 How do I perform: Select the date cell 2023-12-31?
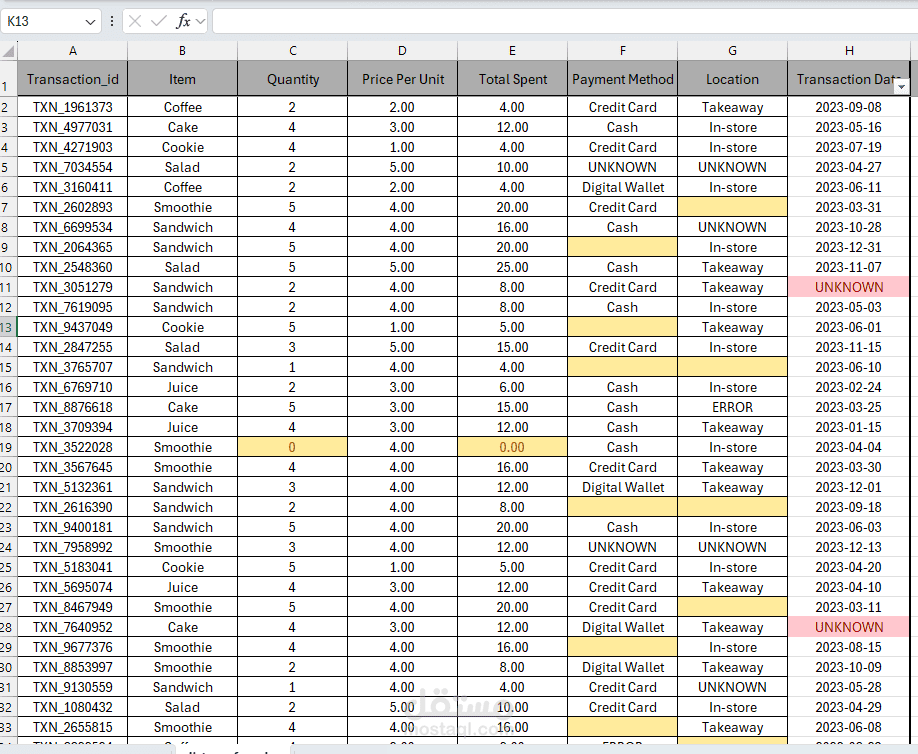tap(849, 247)
